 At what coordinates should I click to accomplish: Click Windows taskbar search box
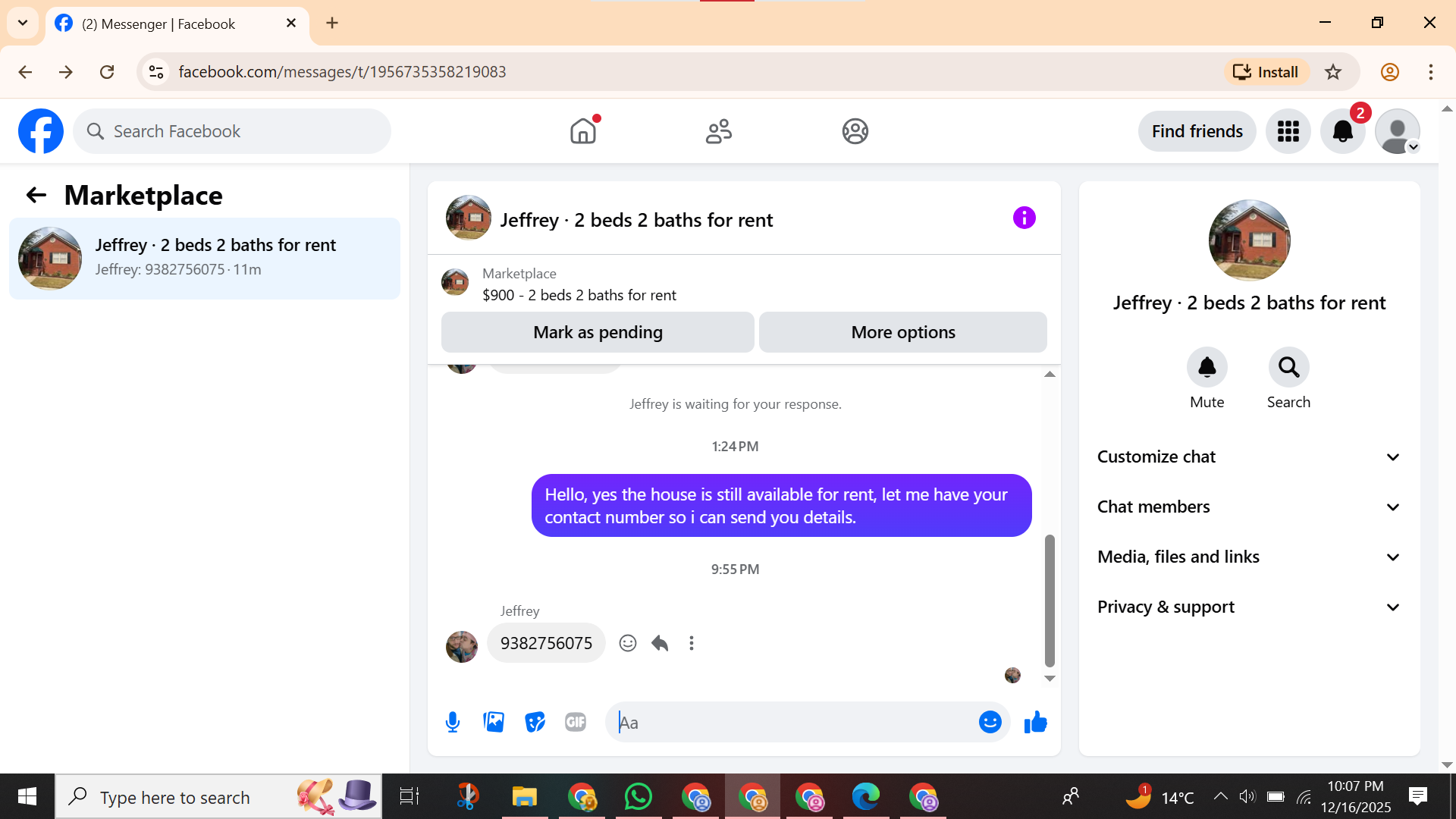point(218,796)
